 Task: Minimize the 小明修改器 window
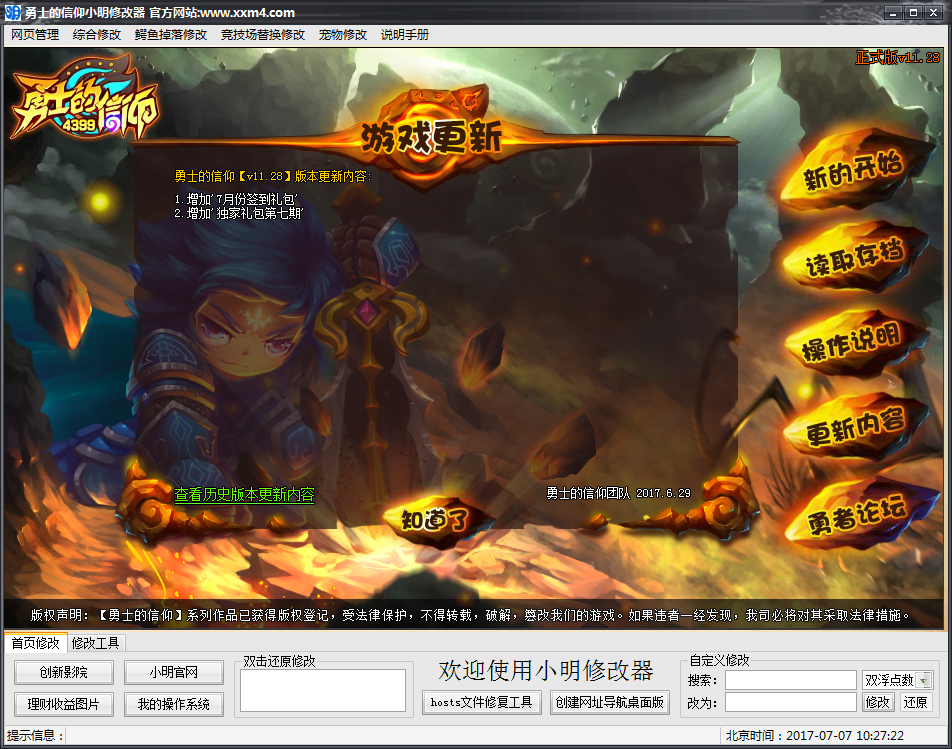coord(893,13)
